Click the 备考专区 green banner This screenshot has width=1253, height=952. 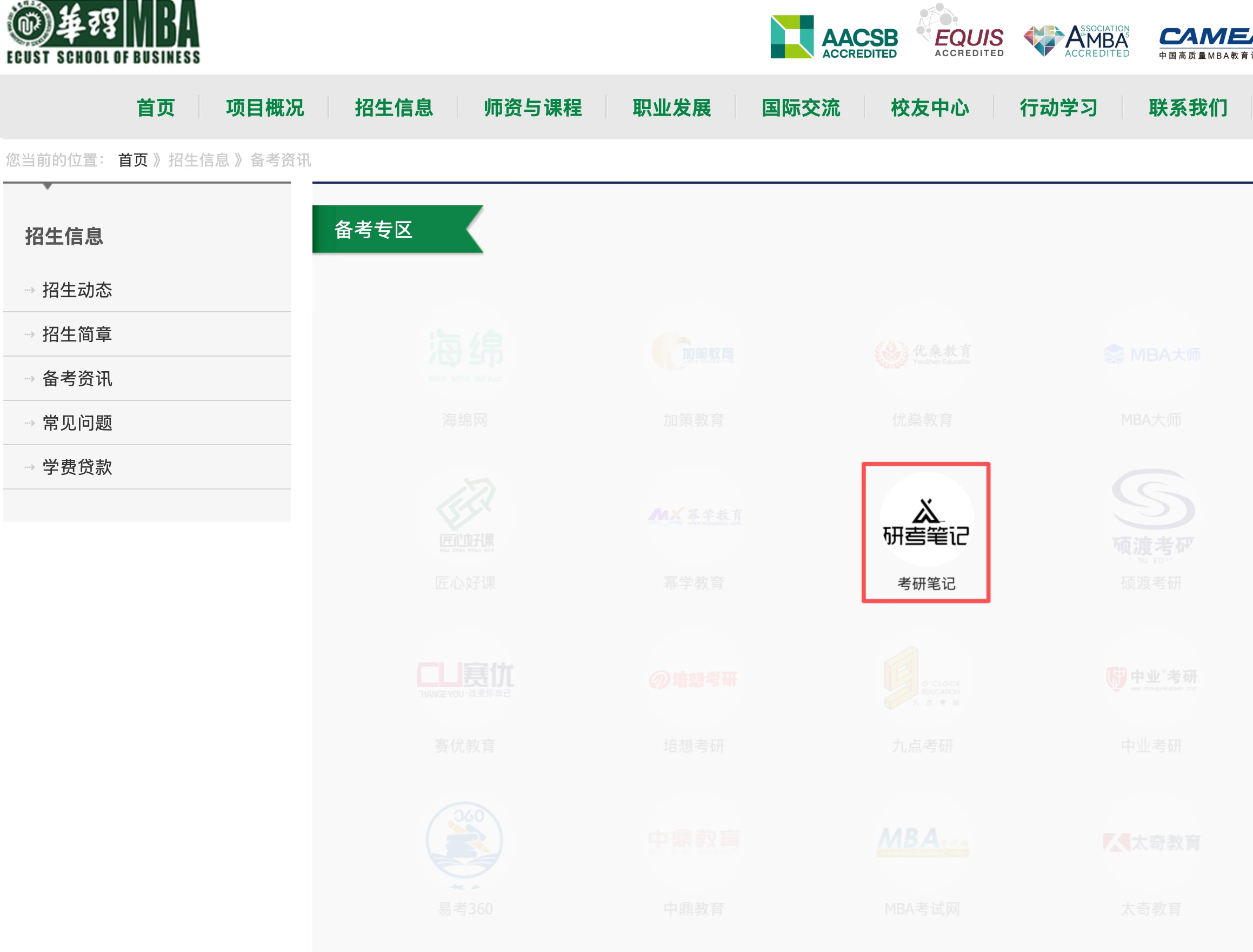[398, 229]
